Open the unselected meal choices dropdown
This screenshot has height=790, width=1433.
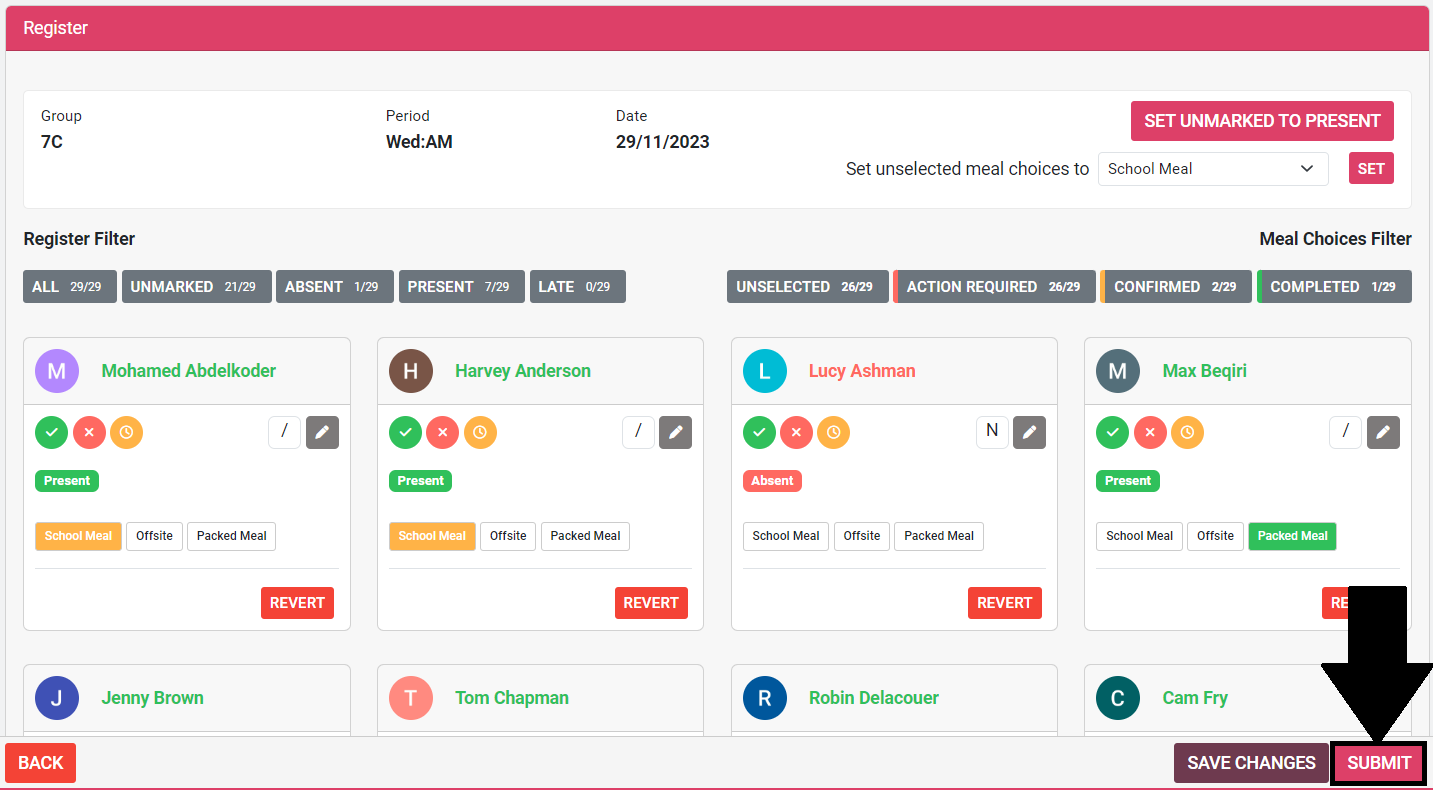[x=1212, y=169]
